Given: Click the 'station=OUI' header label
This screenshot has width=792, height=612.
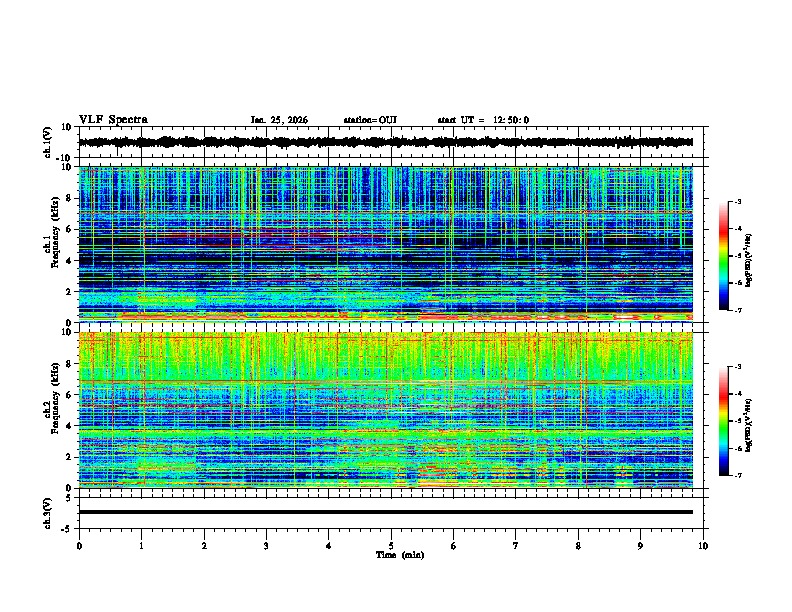Looking at the screenshot, I should [370, 120].
